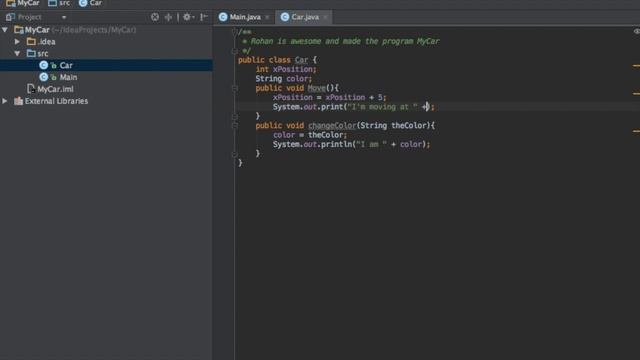Viewport: 640px width, 360px height.
Task: Click the 'color = theColor;' line
Action: (x=310, y=135)
